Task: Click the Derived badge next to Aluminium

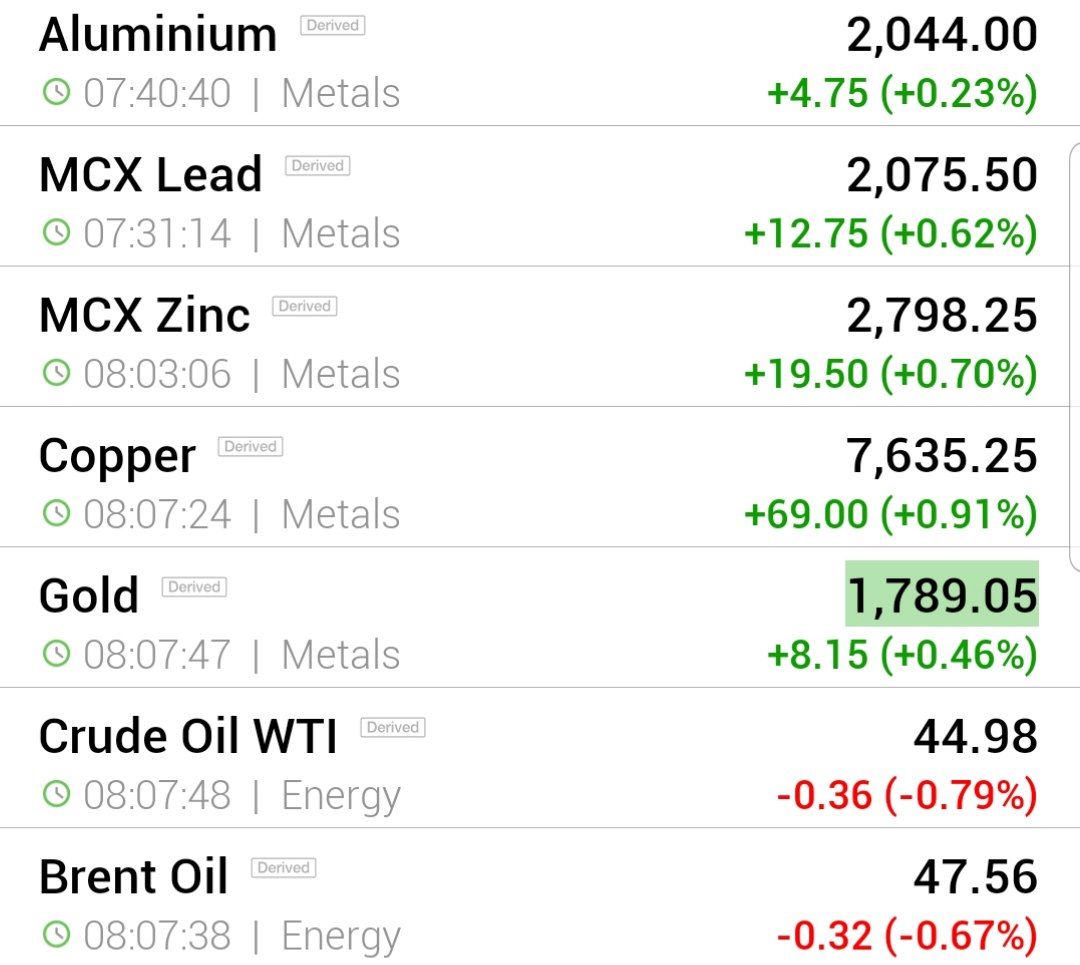Action: coord(333,25)
